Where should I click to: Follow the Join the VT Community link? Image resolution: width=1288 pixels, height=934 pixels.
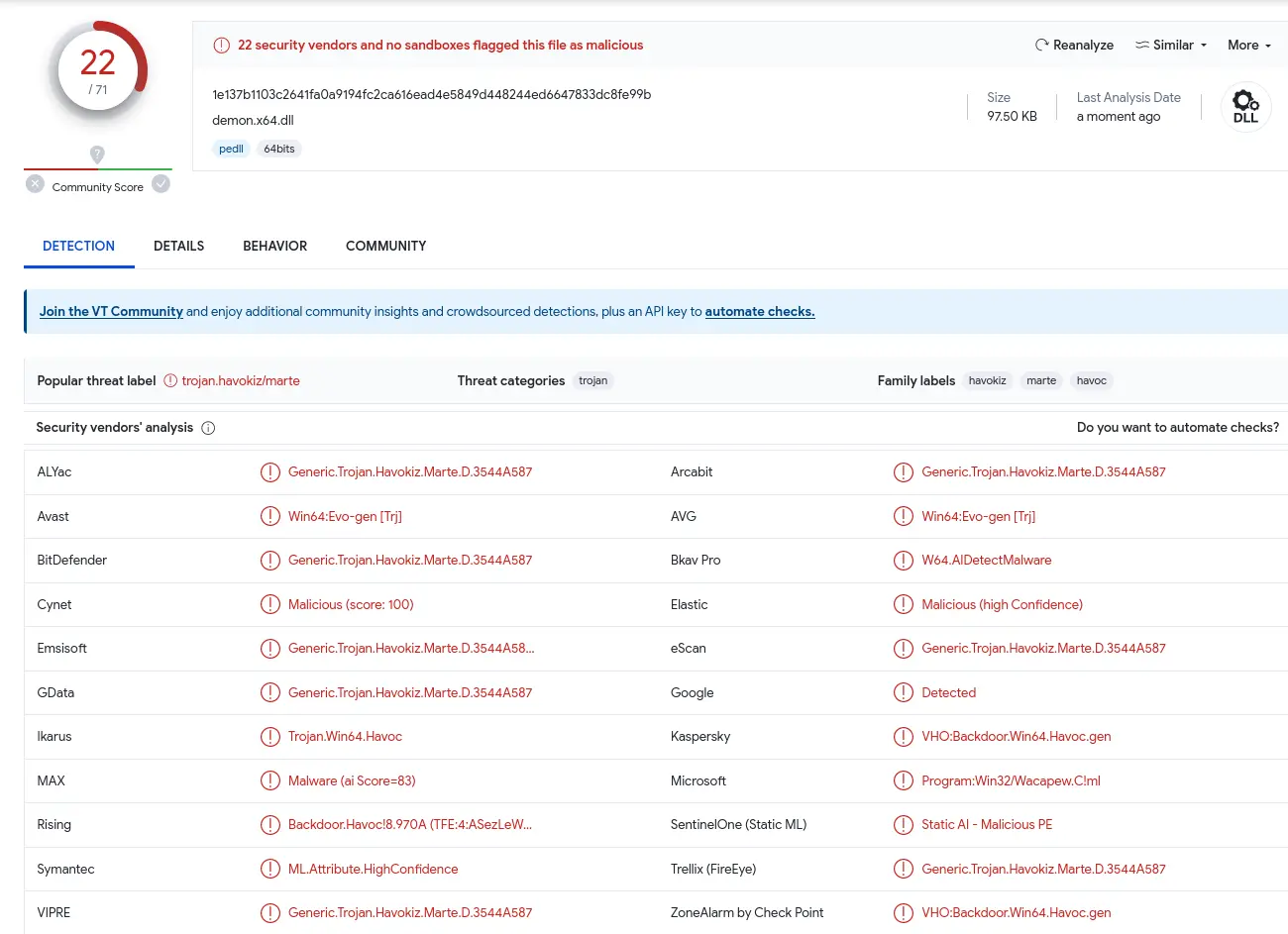[111, 312]
